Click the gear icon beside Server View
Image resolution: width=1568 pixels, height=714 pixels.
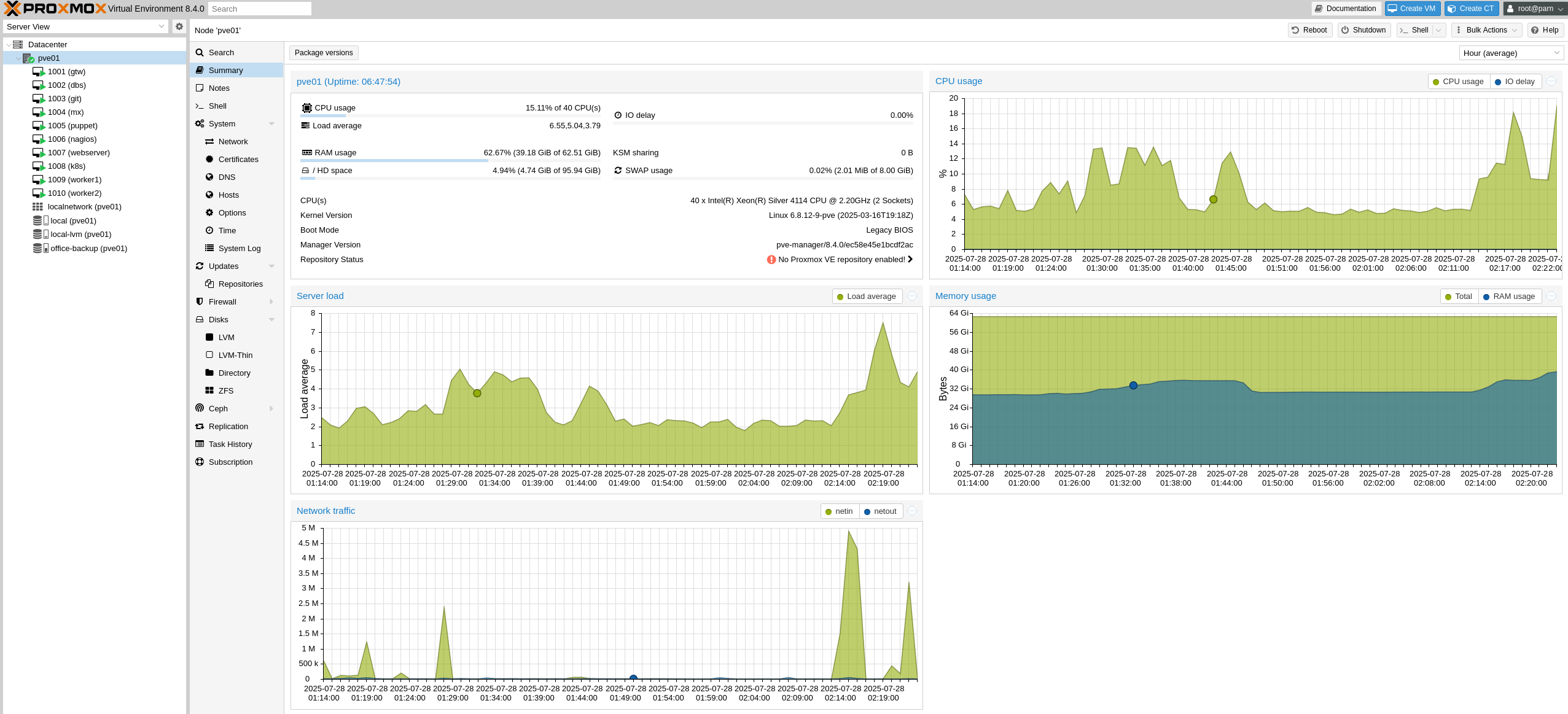179,26
